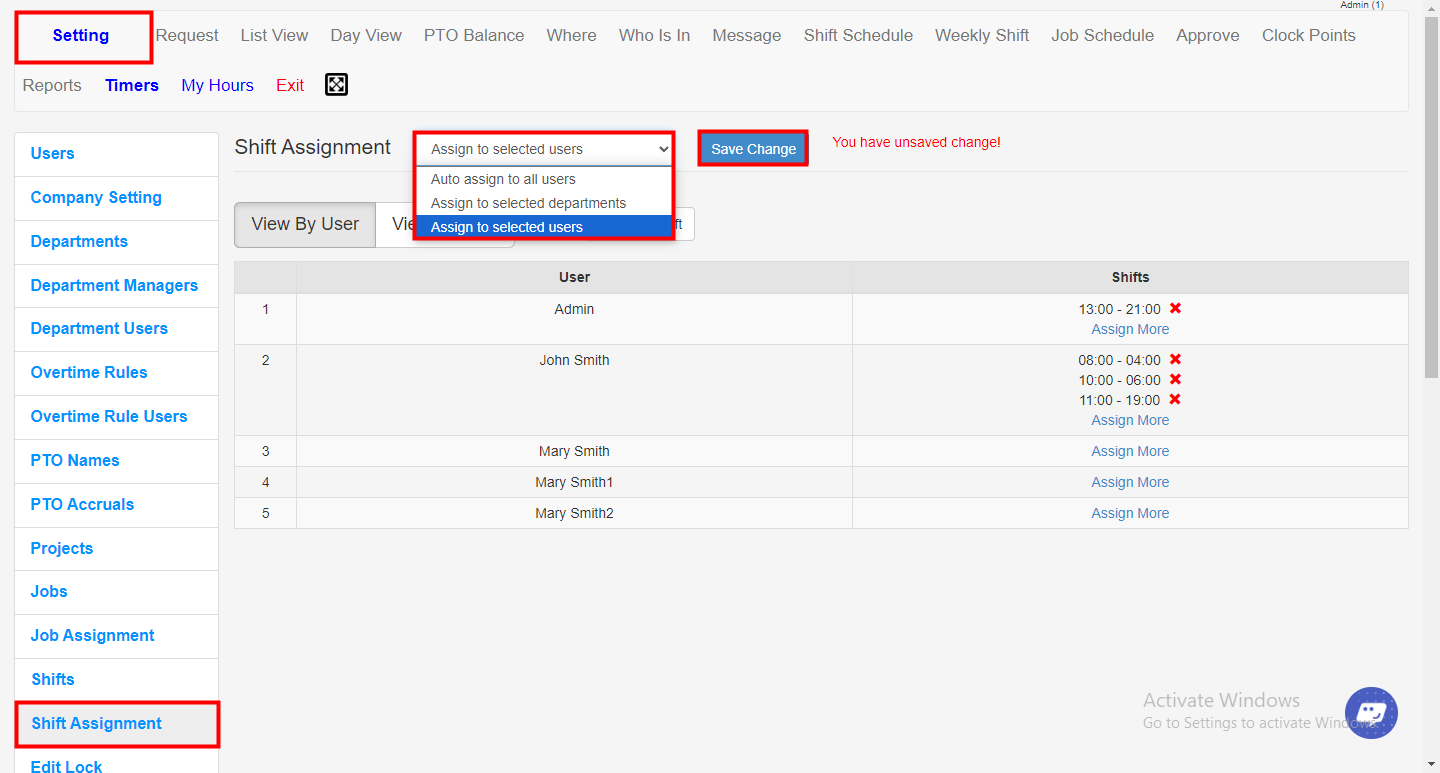
Task: Delete John Smith's 08:00 - 04:00 shift
Action: [x=1175, y=360]
